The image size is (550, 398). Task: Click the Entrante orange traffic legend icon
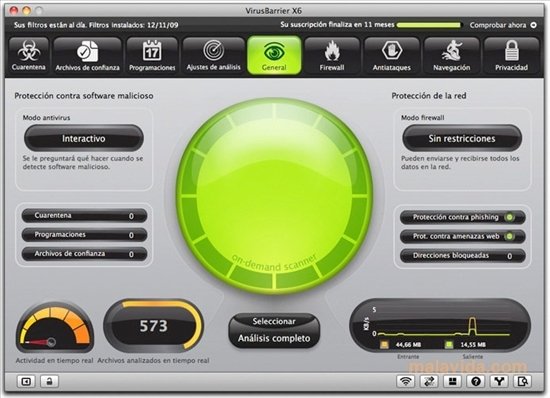point(384,345)
